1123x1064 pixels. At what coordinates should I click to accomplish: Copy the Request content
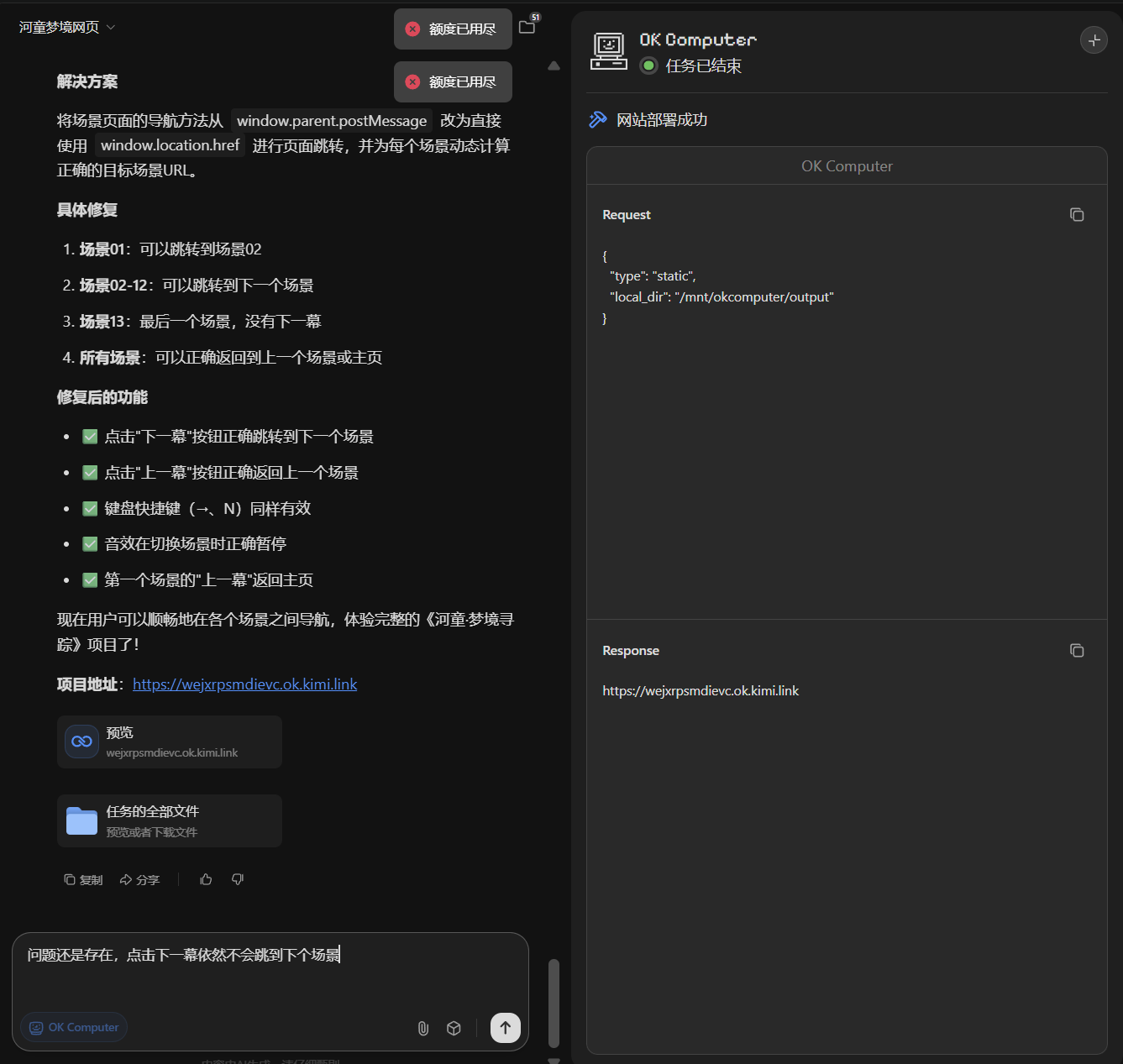tap(1077, 215)
